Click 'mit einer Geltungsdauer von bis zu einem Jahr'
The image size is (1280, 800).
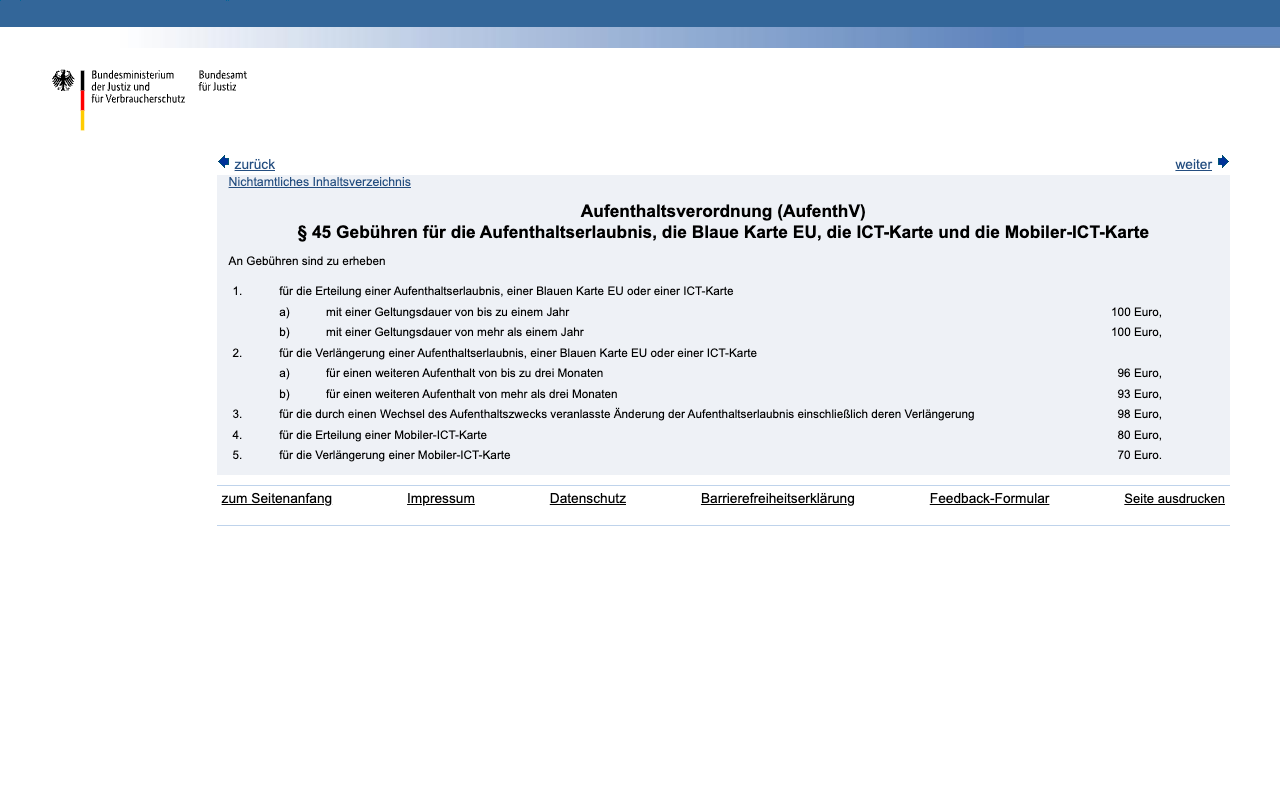point(447,312)
